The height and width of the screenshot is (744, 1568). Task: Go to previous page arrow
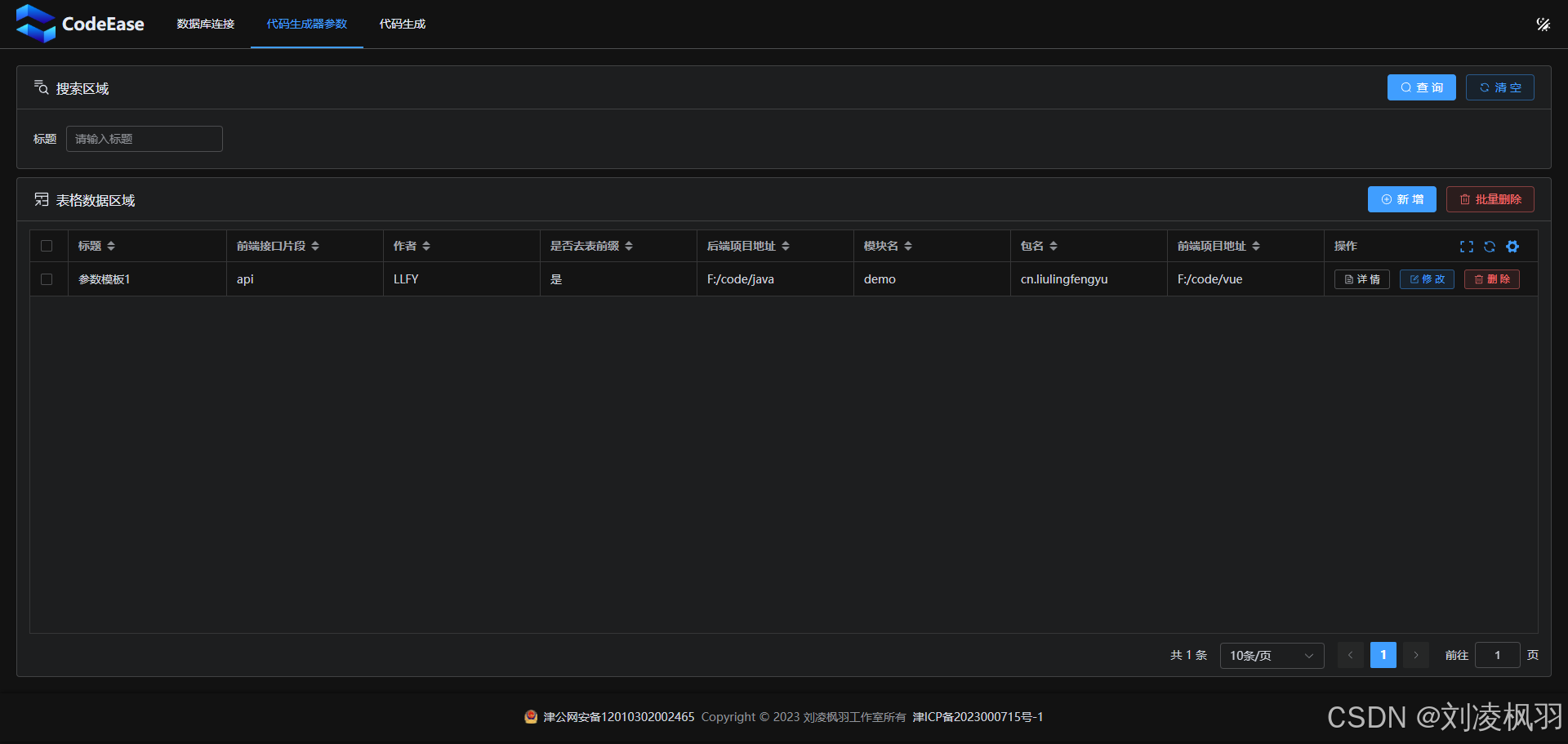(1350, 655)
